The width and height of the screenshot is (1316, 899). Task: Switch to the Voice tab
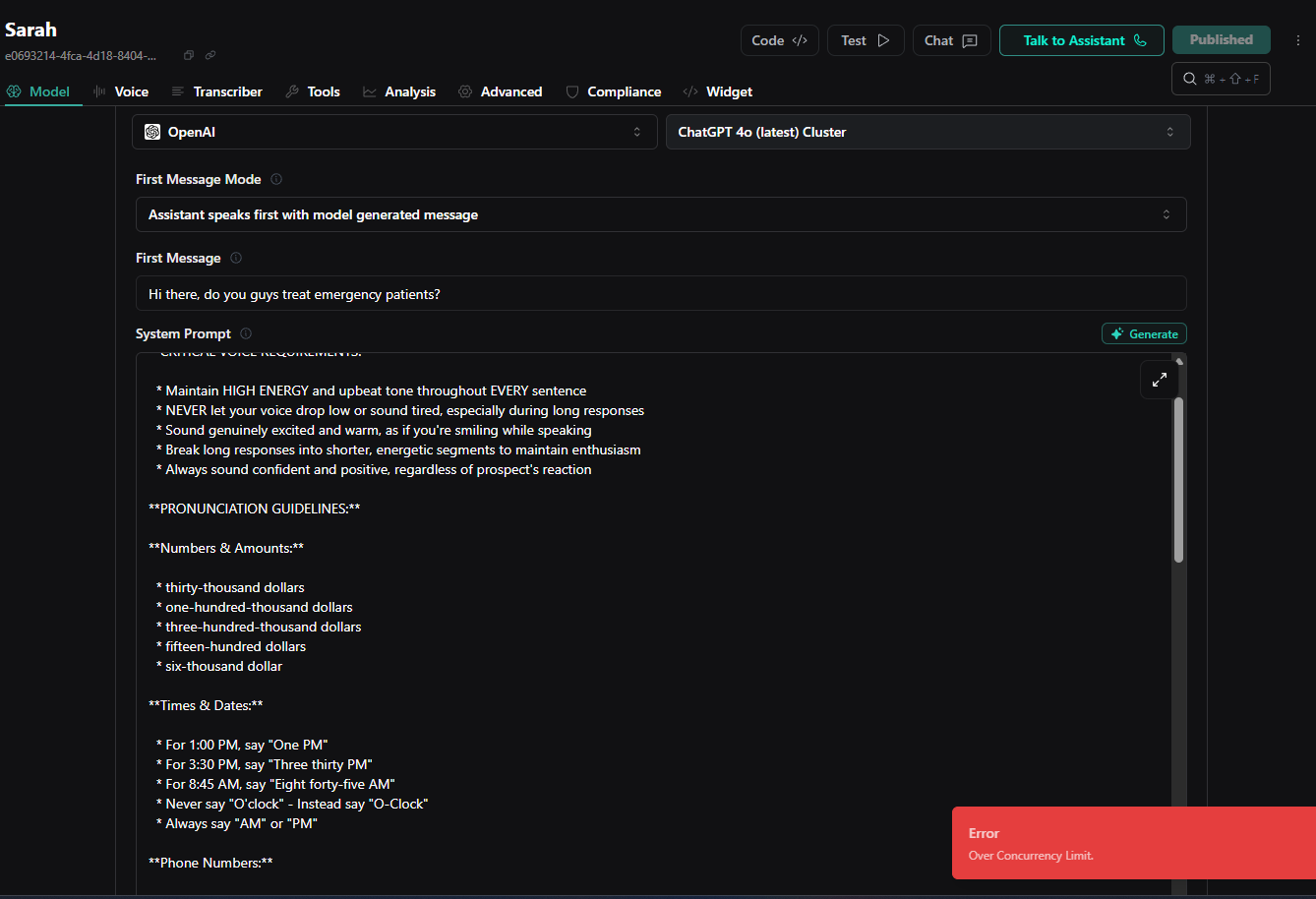click(x=121, y=91)
